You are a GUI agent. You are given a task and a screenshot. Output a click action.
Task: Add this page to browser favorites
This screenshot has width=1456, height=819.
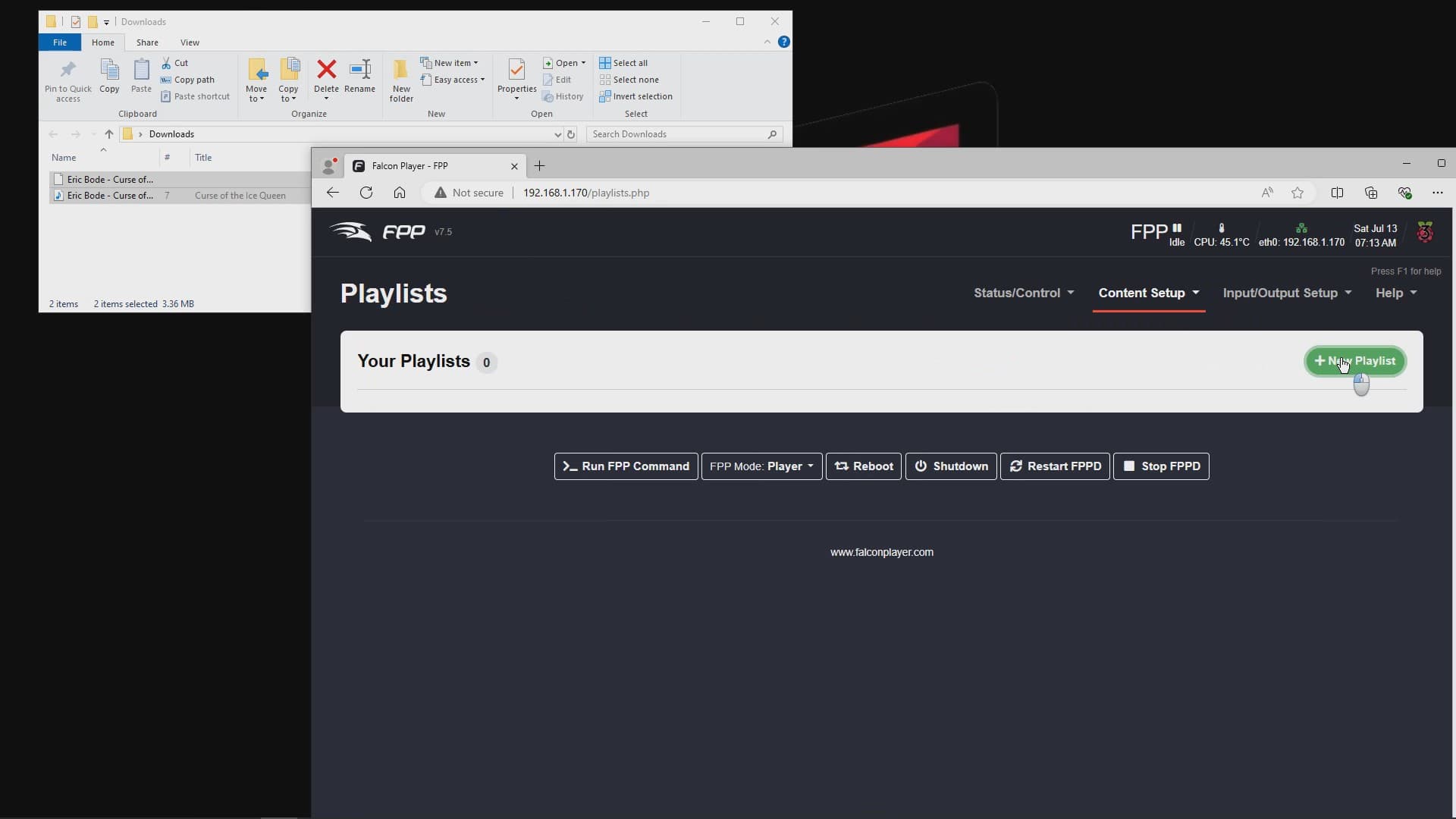click(1298, 193)
